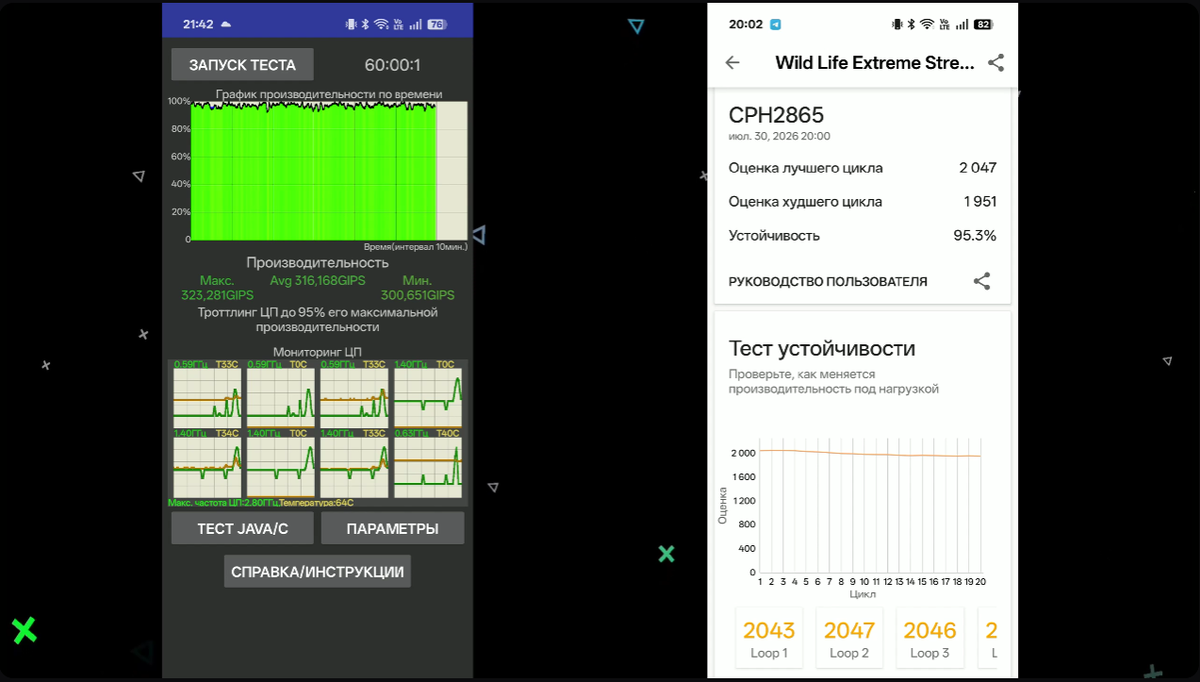Tap the cloud notification icon beside 21:42
Screen dimensions: 1200x682
[x=226, y=23]
